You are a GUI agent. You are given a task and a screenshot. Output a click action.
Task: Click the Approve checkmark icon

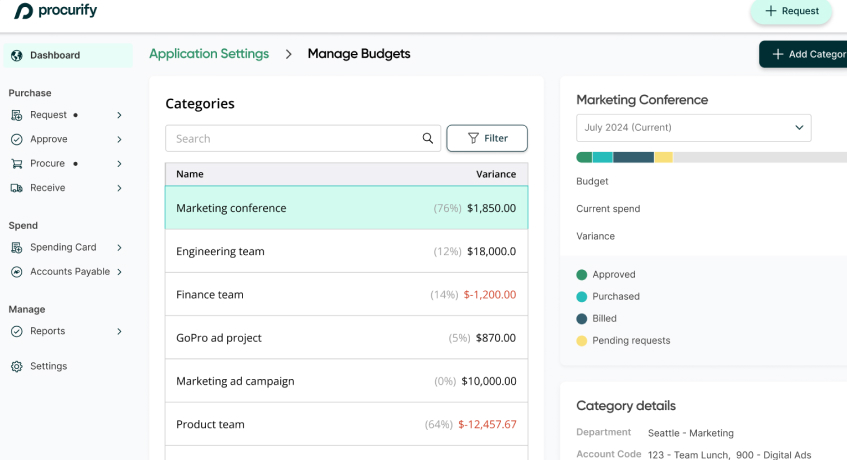16,139
